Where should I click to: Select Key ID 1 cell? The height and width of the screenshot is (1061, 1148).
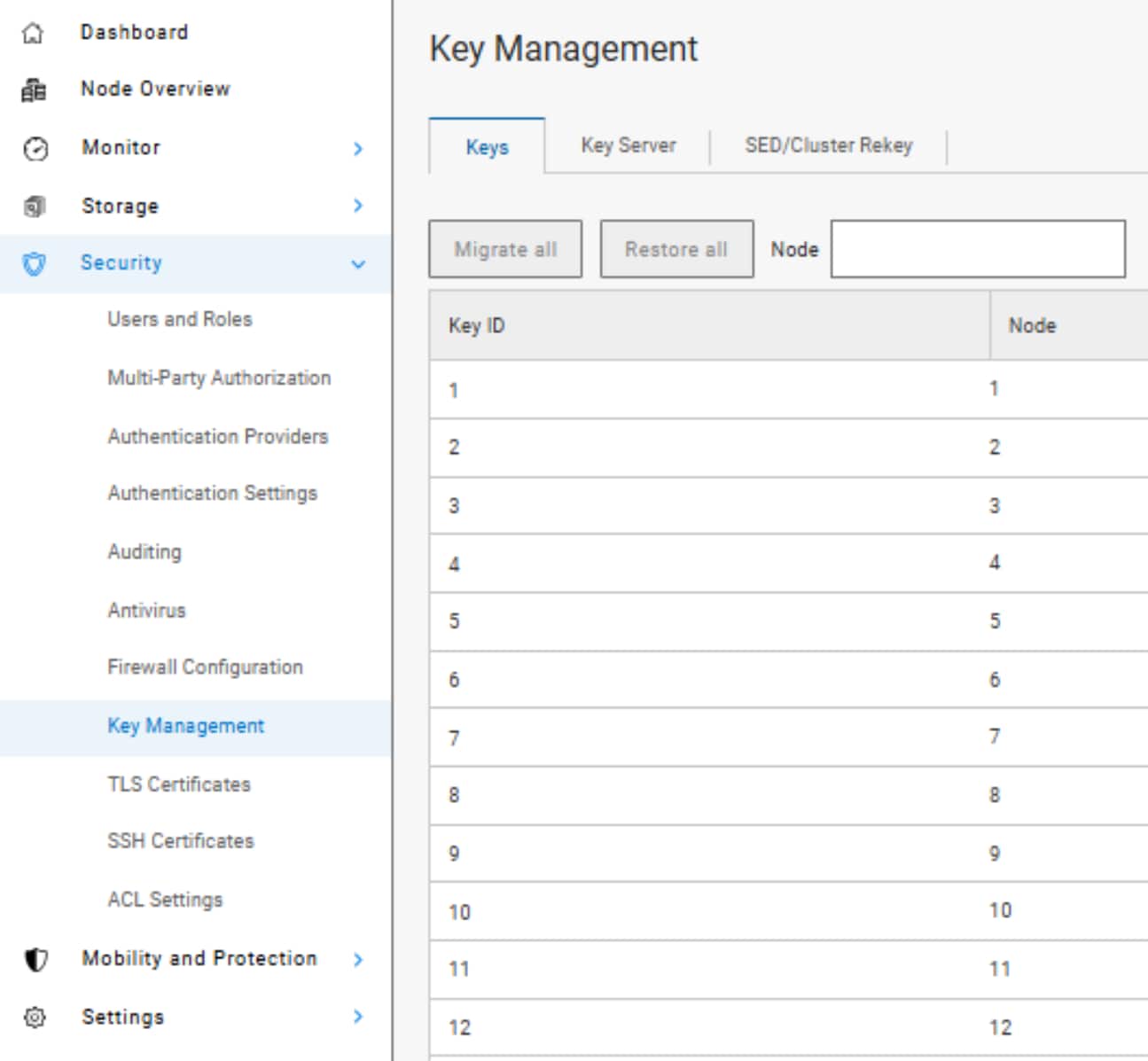[709, 389]
